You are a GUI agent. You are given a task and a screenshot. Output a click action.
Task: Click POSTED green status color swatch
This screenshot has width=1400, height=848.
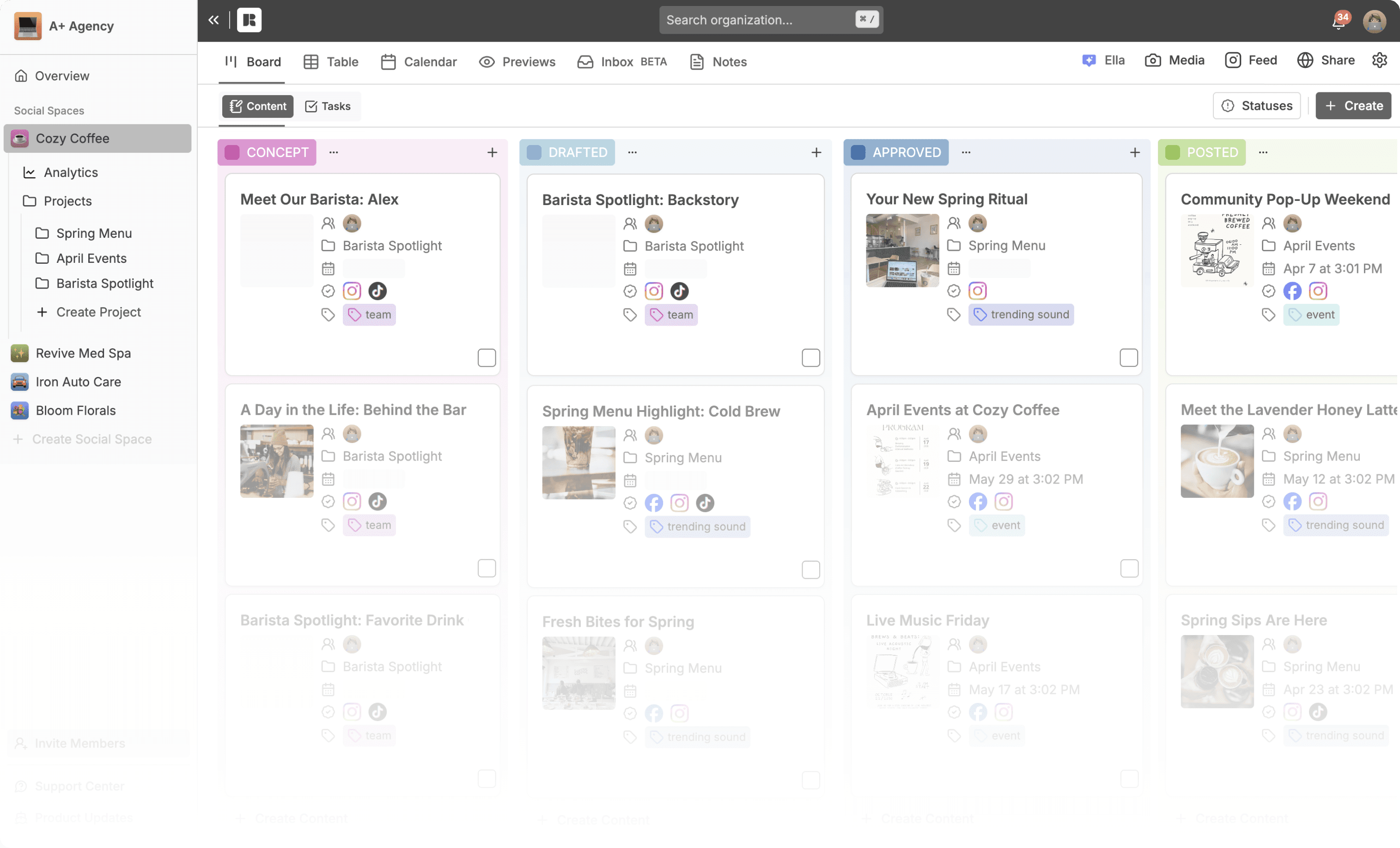(x=1173, y=152)
